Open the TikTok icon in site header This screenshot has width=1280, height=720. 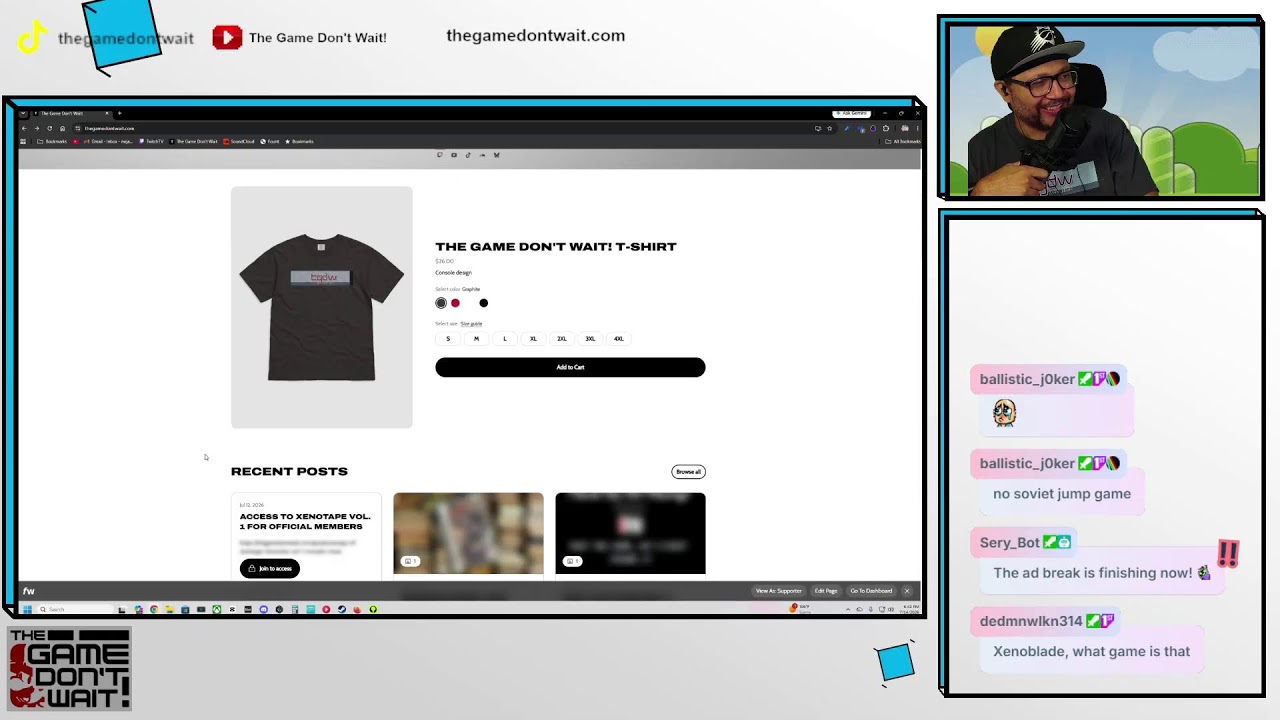[x=468, y=155]
